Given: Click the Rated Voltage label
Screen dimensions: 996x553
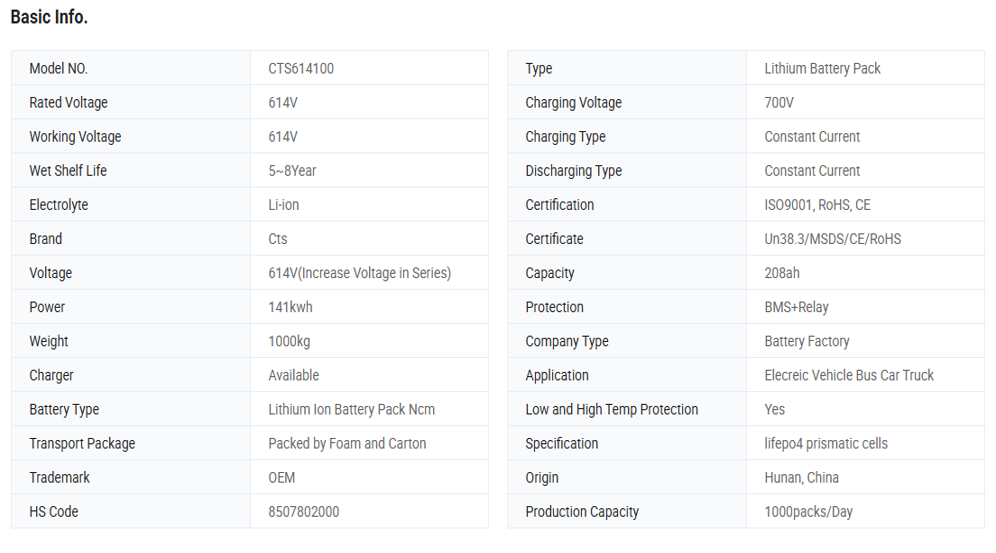Looking at the screenshot, I should 68,103.
